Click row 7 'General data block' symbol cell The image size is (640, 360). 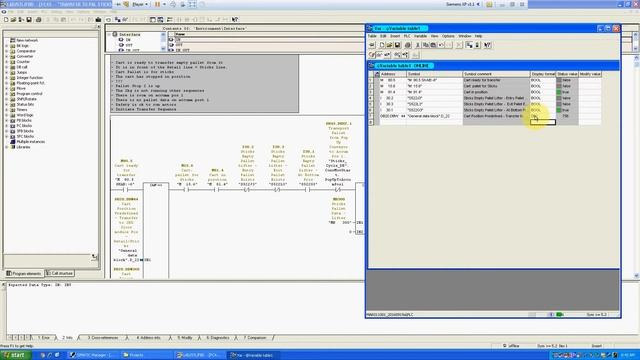tap(434, 116)
